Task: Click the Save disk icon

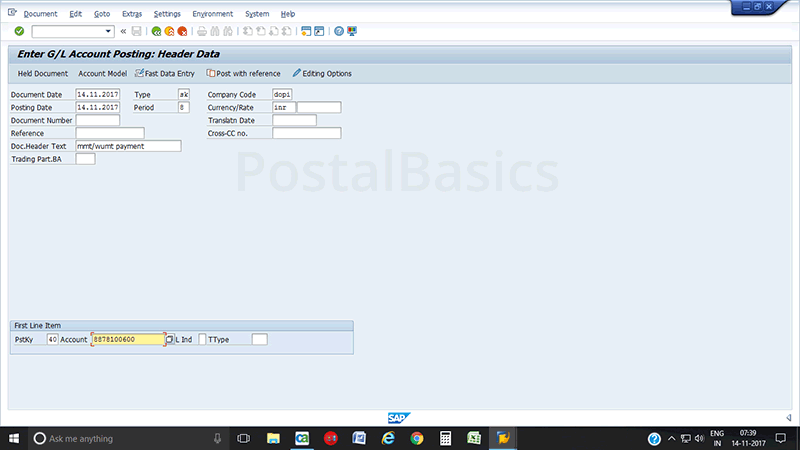Action: click(136, 31)
